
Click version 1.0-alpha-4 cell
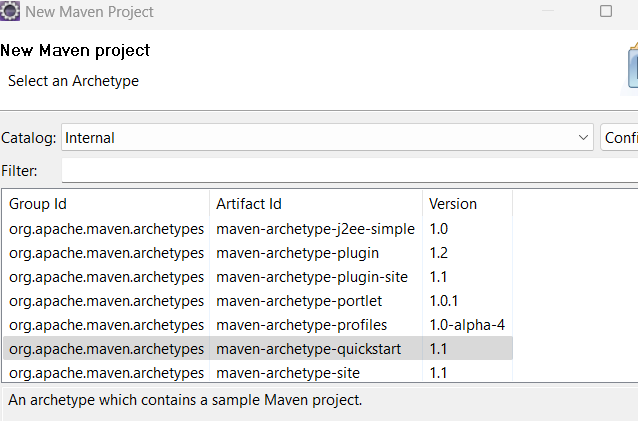pyautogui.click(x=467, y=325)
